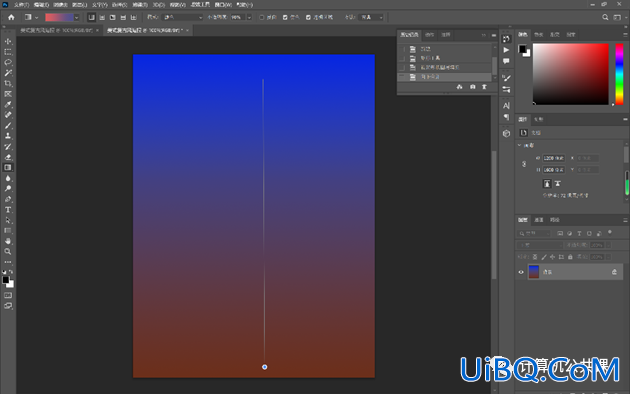Hide the background layer via eye icon

521,272
